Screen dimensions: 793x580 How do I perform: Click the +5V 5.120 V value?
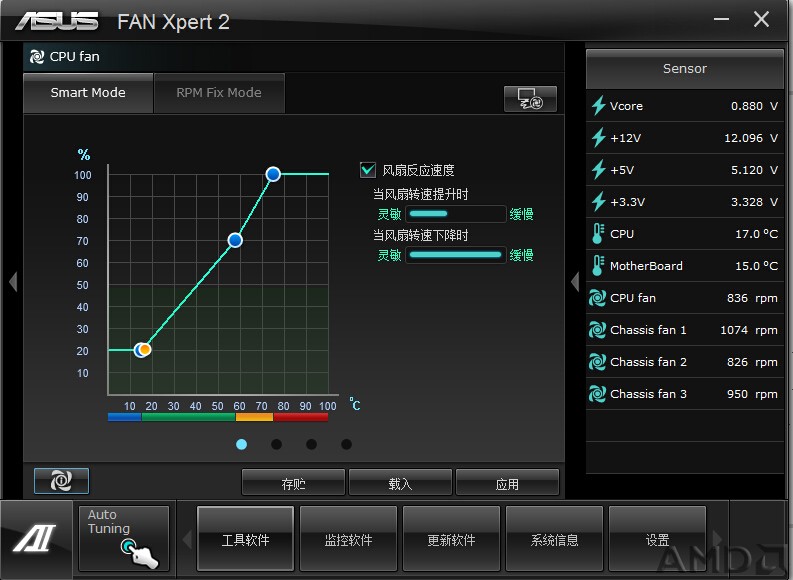754,170
